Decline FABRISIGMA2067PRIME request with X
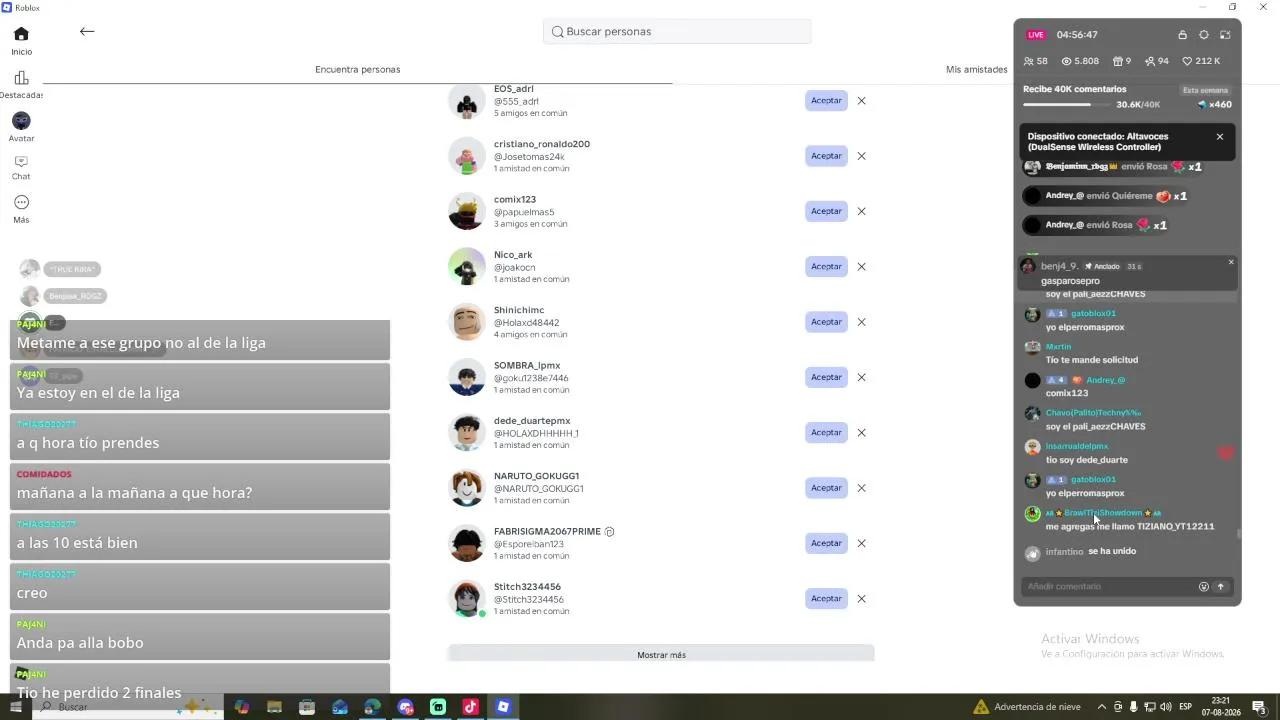Viewport: 1280px width, 720px height. coord(861,543)
